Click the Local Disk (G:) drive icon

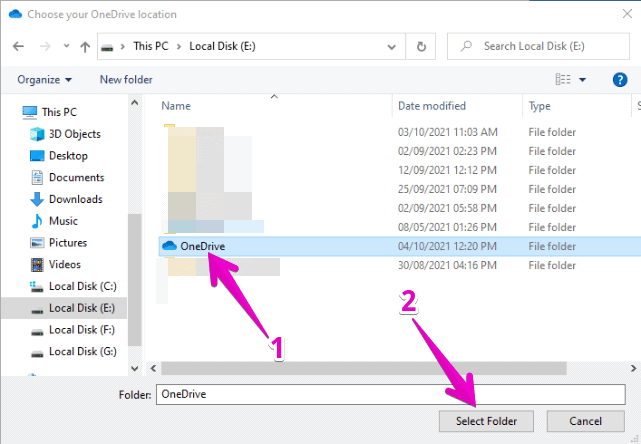(x=37, y=354)
